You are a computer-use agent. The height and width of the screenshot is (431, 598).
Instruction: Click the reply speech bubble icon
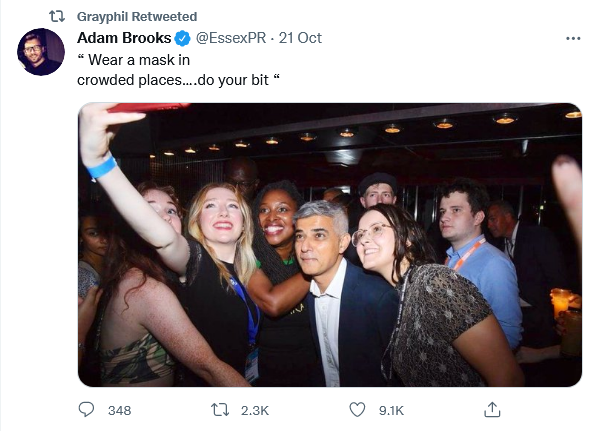[x=86, y=410]
